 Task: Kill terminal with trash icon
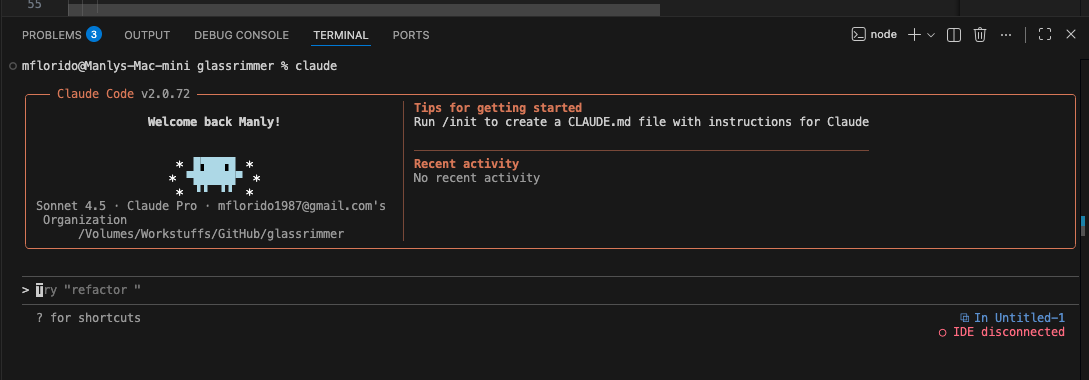[980, 35]
